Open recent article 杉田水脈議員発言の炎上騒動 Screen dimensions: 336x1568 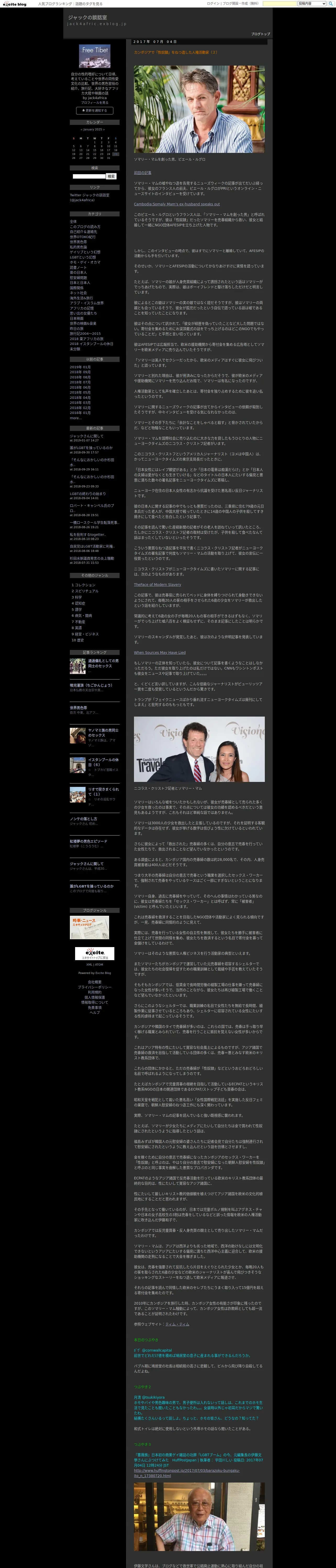(92, 558)
